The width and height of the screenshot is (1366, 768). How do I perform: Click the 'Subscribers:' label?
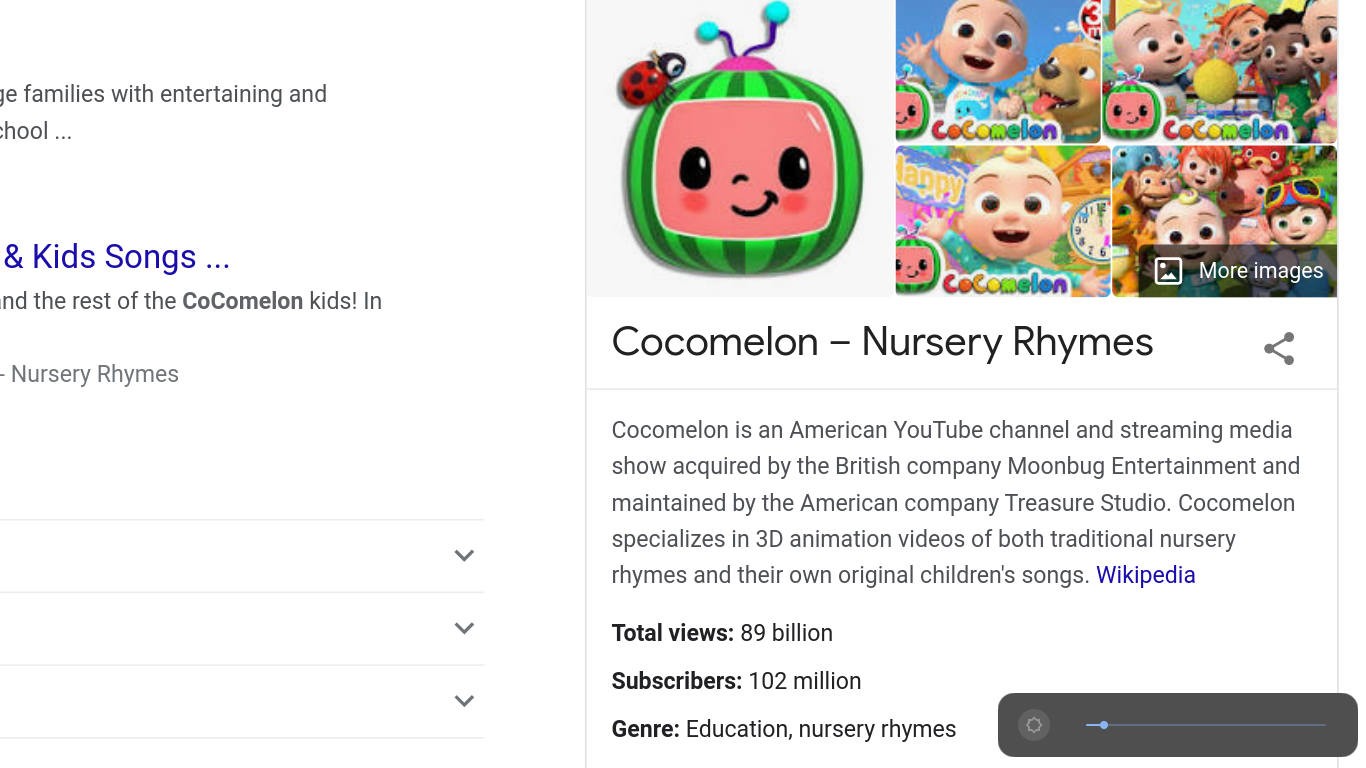pos(676,681)
